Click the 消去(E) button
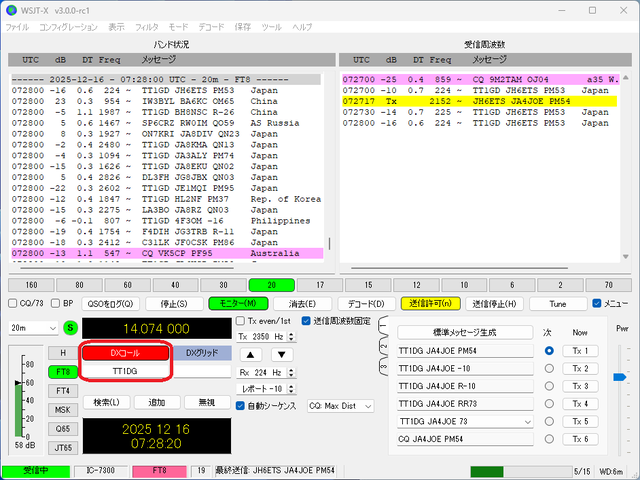This screenshot has width=640, height=480. pos(302,304)
